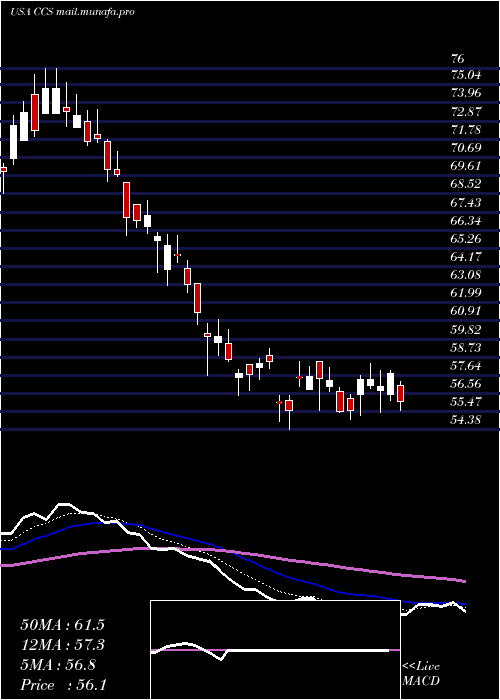The height and width of the screenshot is (700, 500).
Task: Click the 68.52 price axis label
Action: 466,184
